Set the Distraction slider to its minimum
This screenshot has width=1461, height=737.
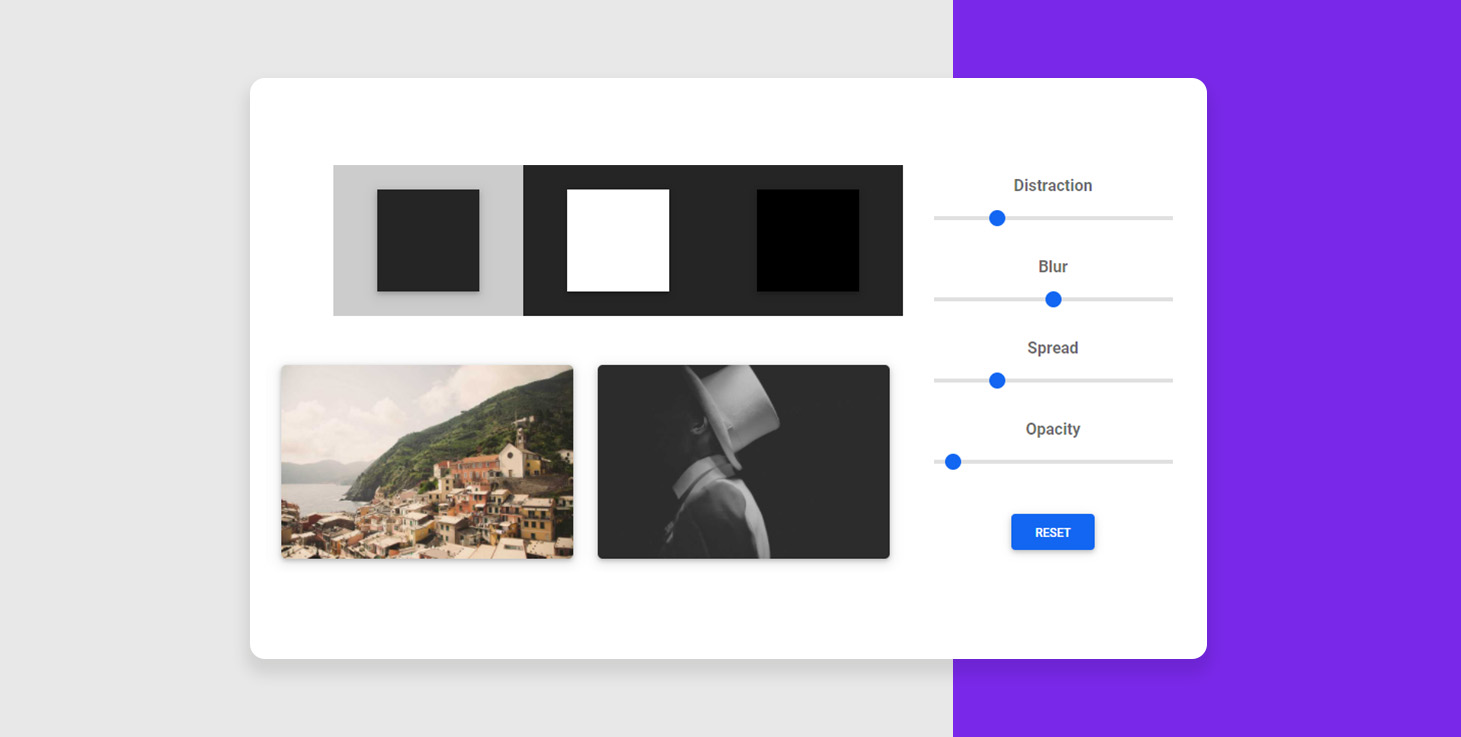936,218
